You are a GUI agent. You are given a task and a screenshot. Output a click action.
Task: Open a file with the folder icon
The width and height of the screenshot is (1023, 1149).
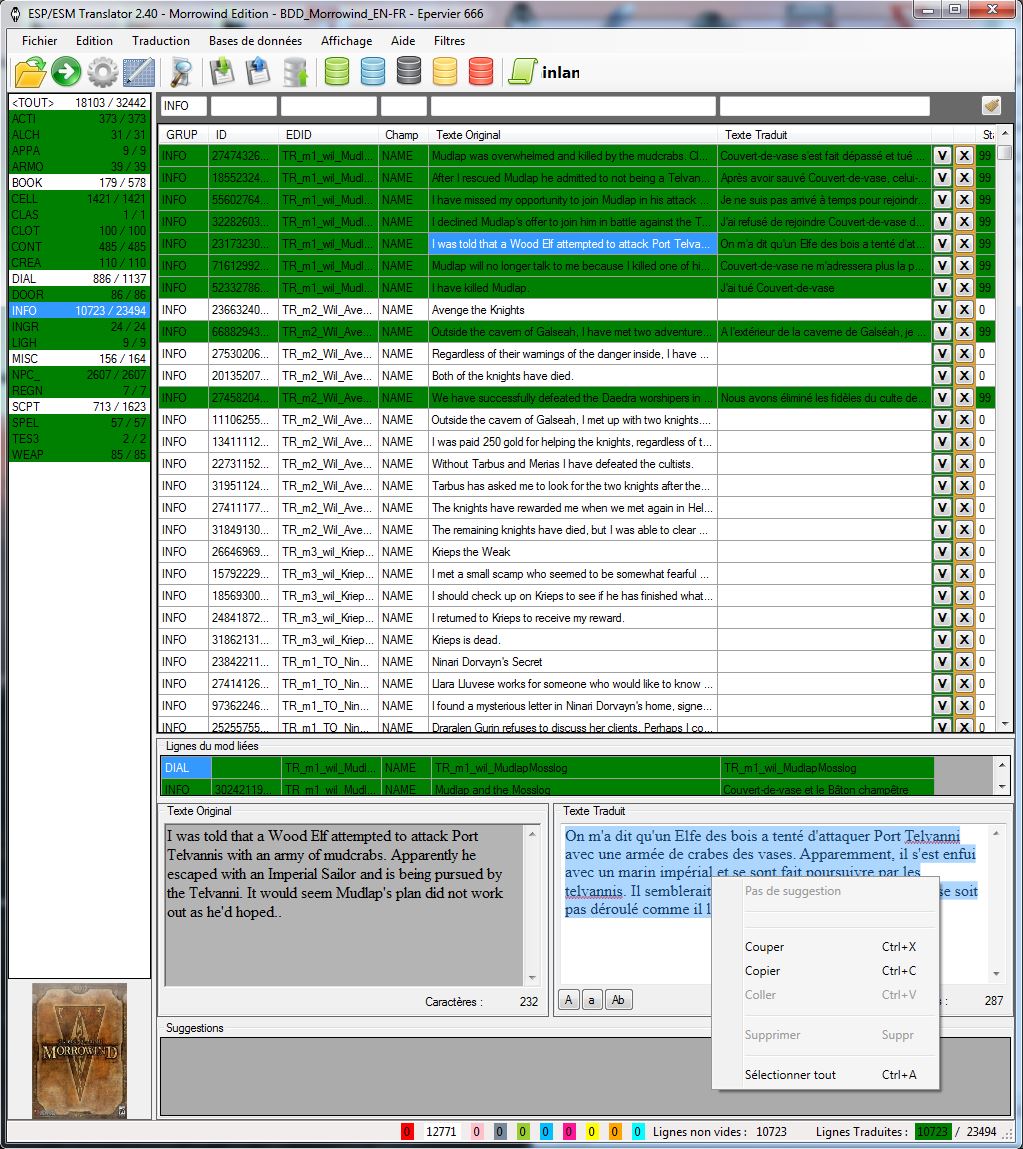tap(30, 73)
